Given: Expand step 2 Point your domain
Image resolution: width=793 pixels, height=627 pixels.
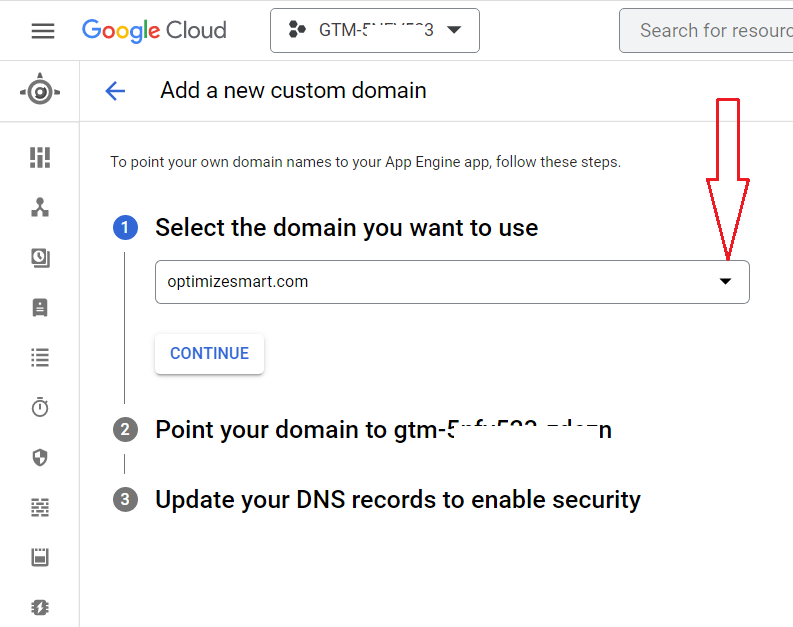Looking at the screenshot, I should coord(383,430).
